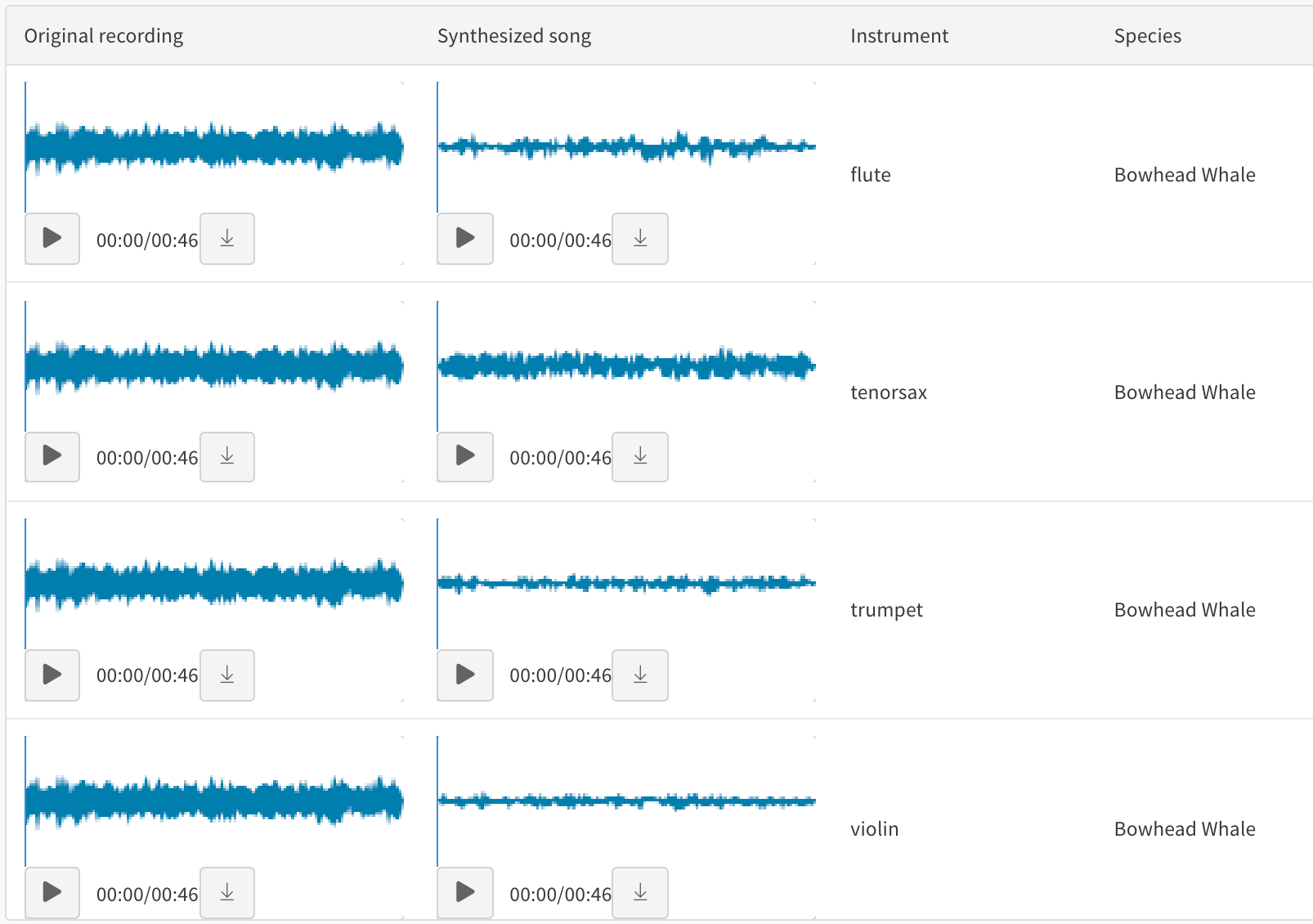Play the synthesized trumpet song
The height and width of the screenshot is (924, 1313).
(x=464, y=675)
